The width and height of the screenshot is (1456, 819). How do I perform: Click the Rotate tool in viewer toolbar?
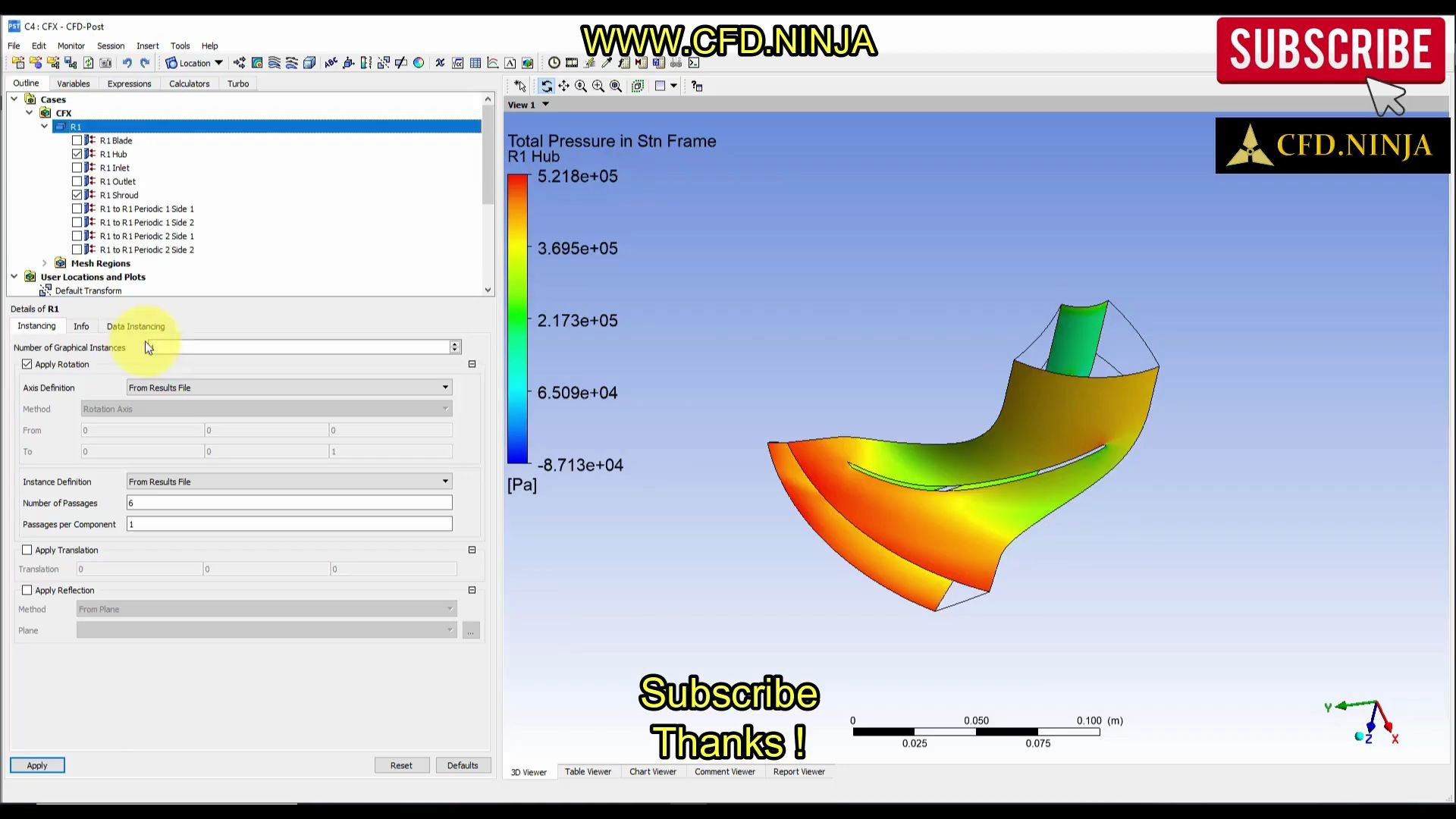[x=546, y=86]
